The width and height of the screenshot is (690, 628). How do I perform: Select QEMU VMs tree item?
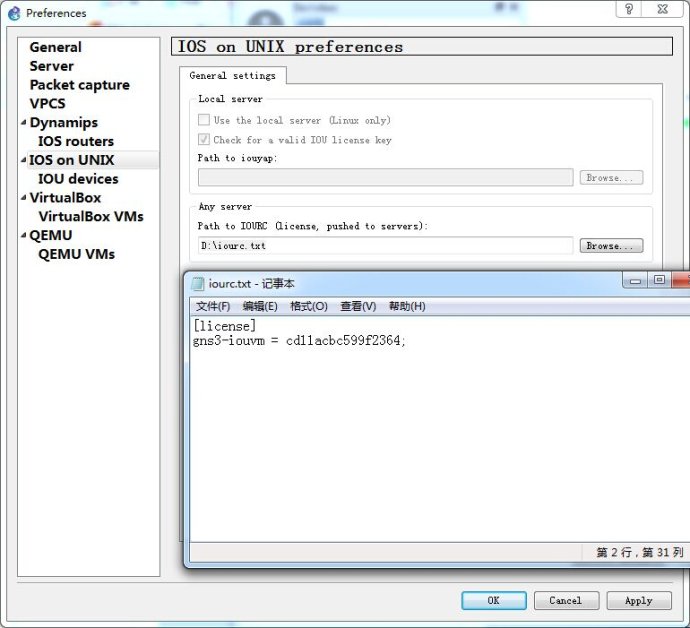77,254
